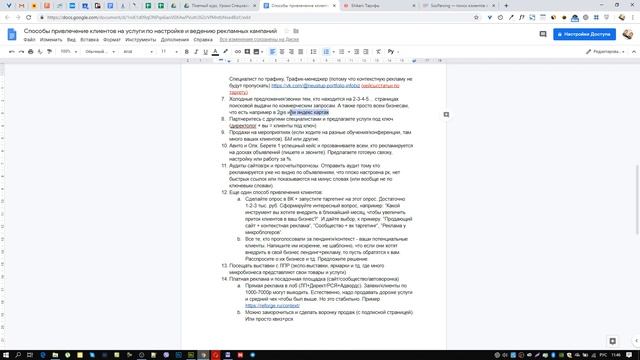The image size is (640, 360).
Task: Insert a link with the chain icon
Action: [x=238, y=52]
